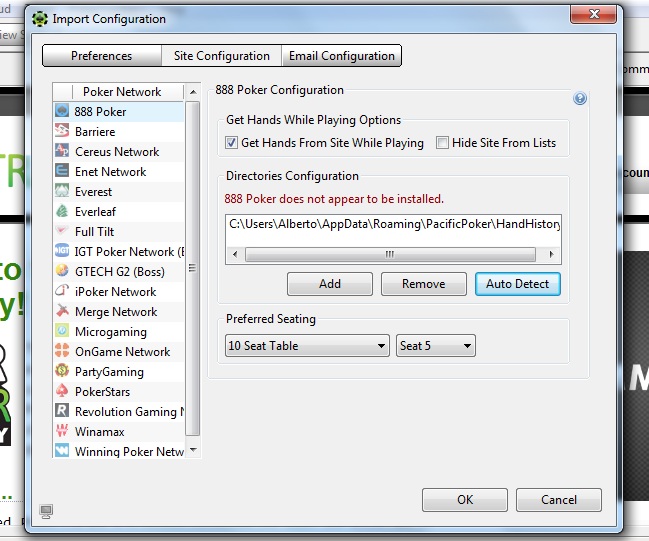Click the Full Tilt site icon

[x=62, y=231]
